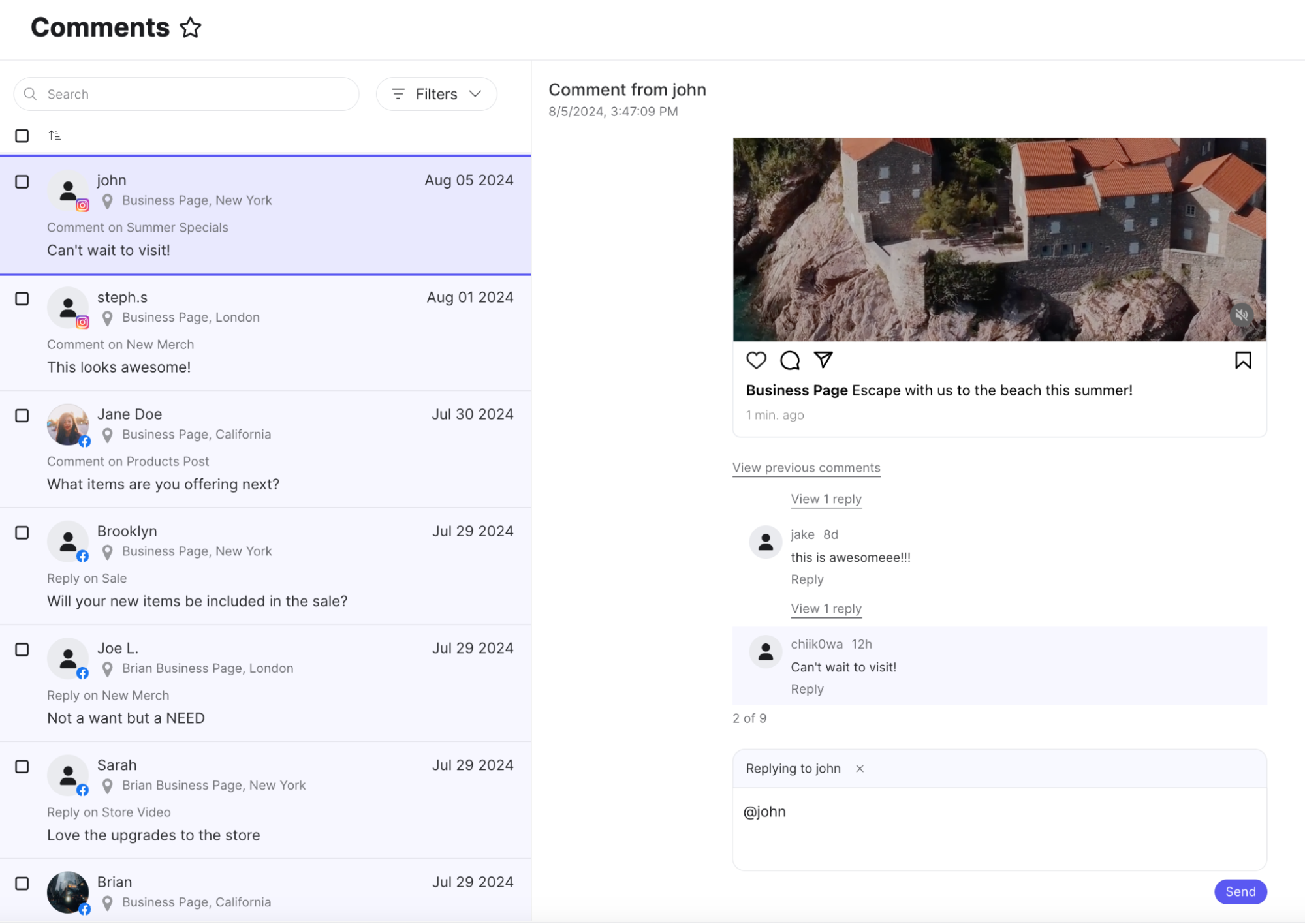Check Brooklyn's comment checkbox
Image resolution: width=1305 pixels, height=924 pixels.
pos(22,532)
